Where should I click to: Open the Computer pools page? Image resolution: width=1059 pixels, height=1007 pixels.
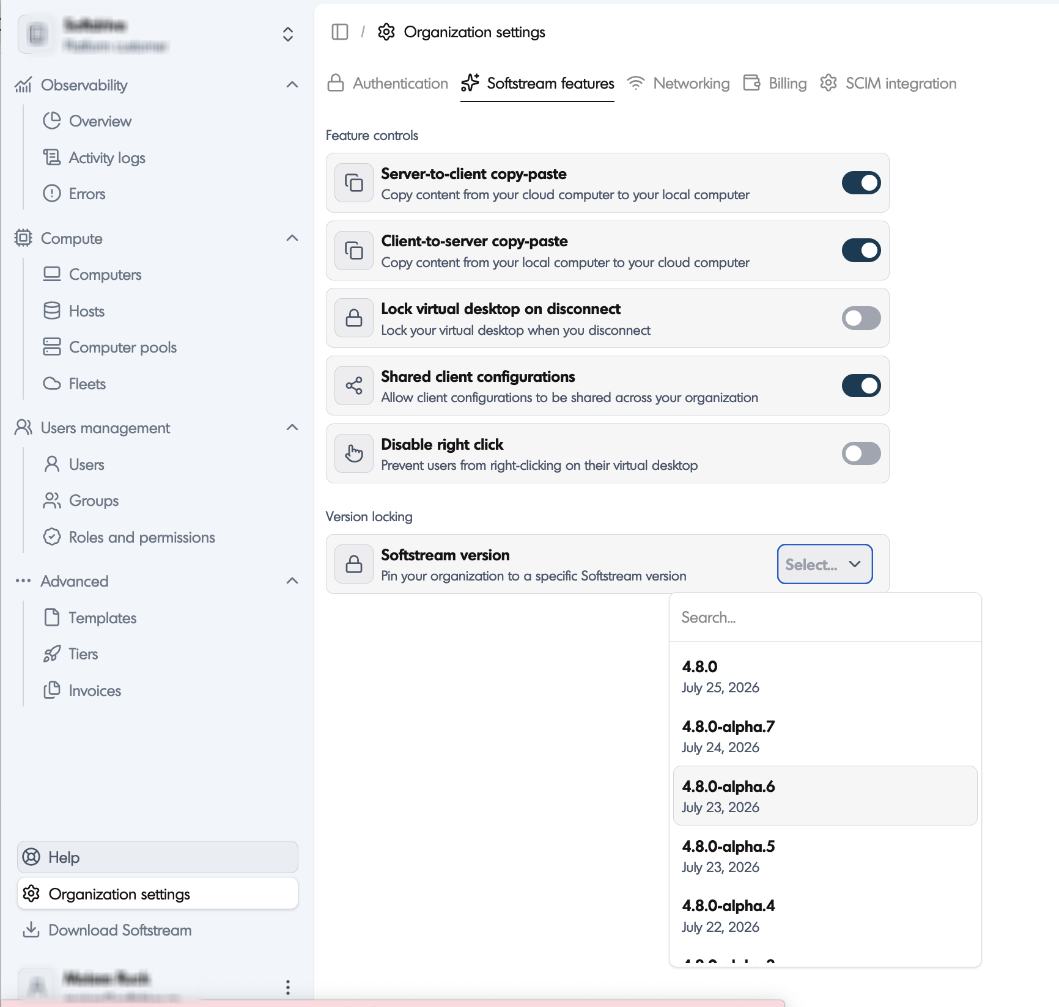[x=123, y=347]
